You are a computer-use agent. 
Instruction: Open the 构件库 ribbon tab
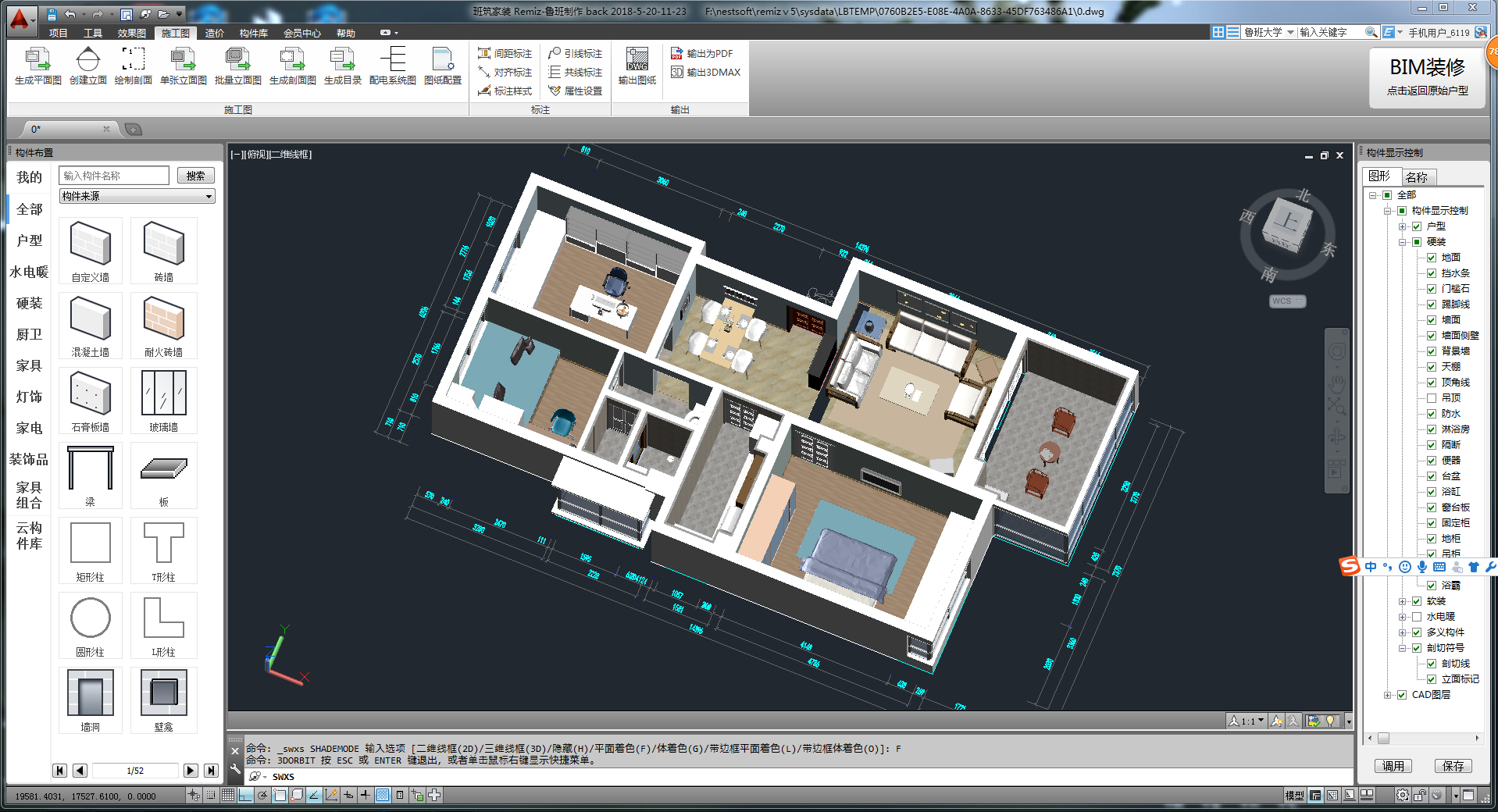[x=254, y=33]
